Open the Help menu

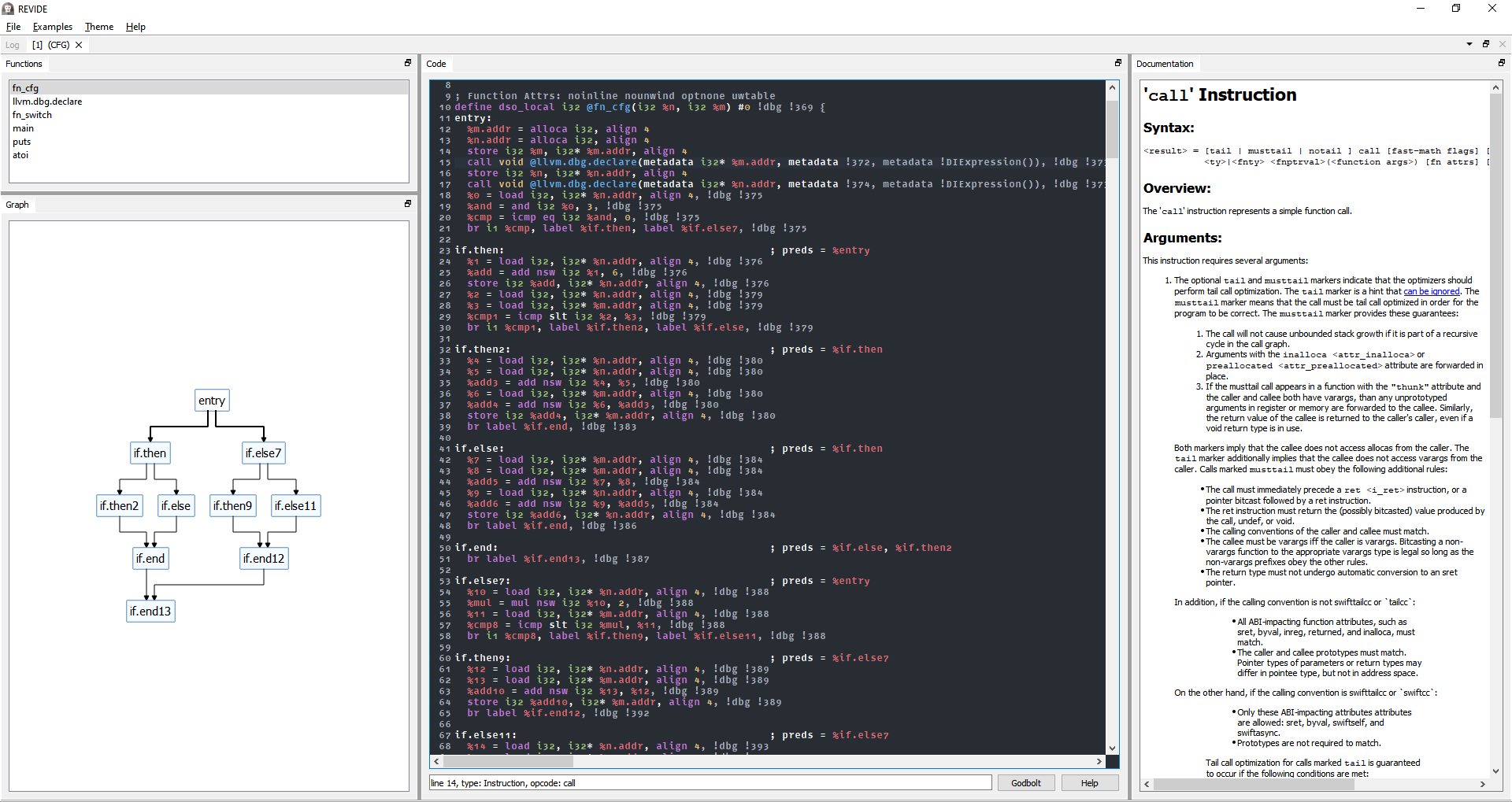(x=135, y=27)
